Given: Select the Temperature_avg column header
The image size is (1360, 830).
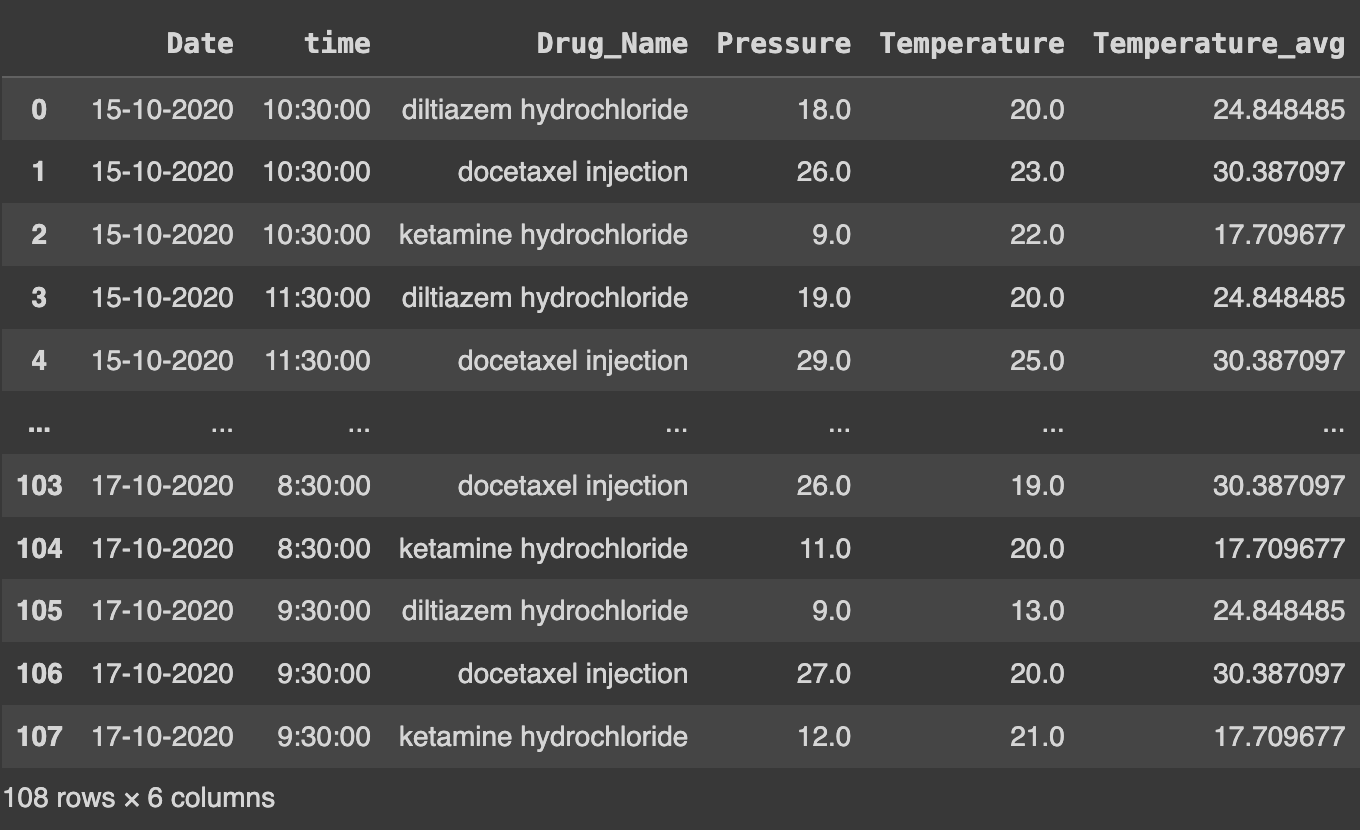Looking at the screenshot, I should (1218, 43).
